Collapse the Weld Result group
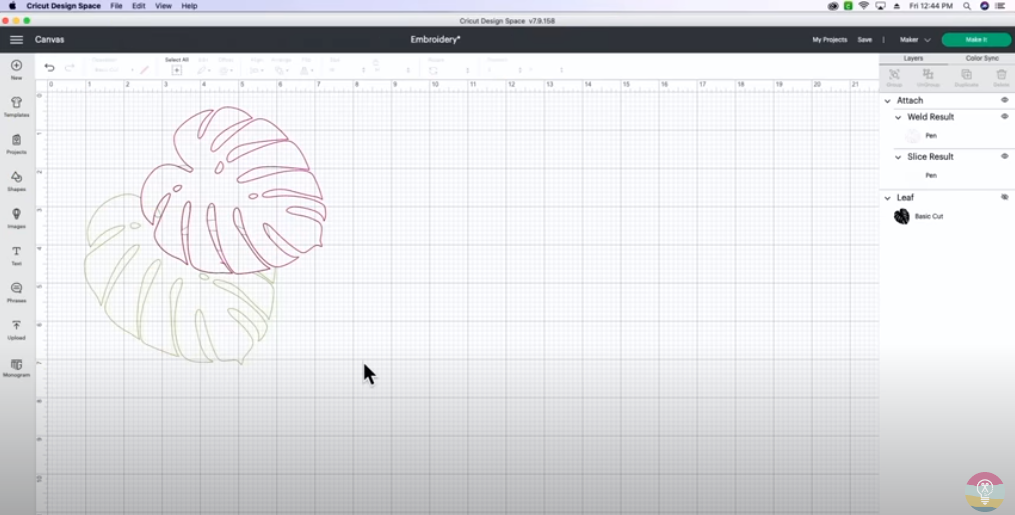The image size is (1015, 515). coord(898,118)
